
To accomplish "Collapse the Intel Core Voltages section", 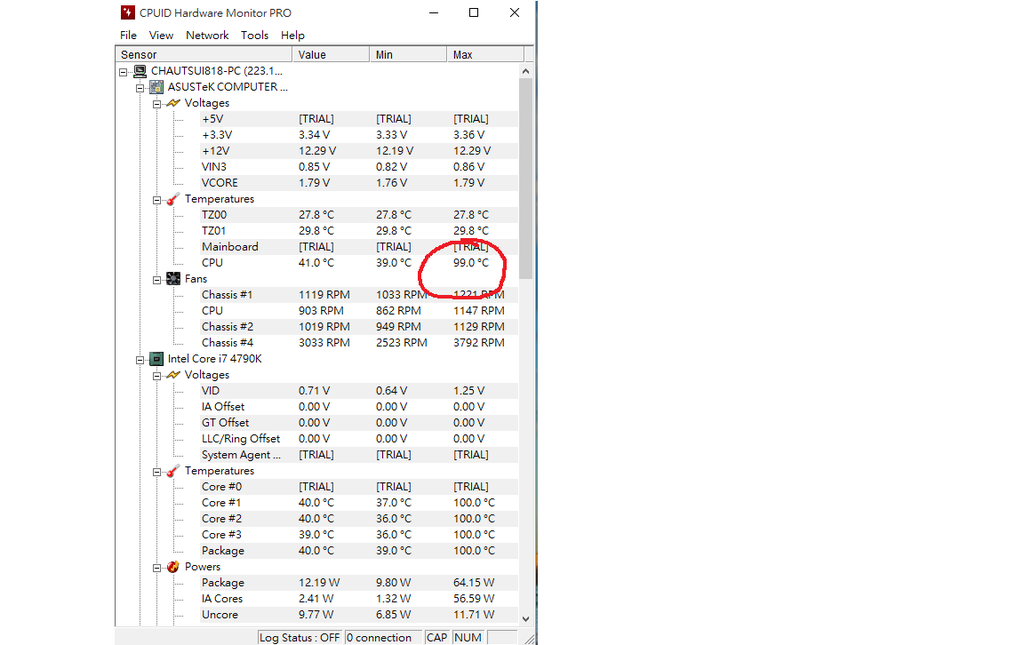I will [157, 375].
